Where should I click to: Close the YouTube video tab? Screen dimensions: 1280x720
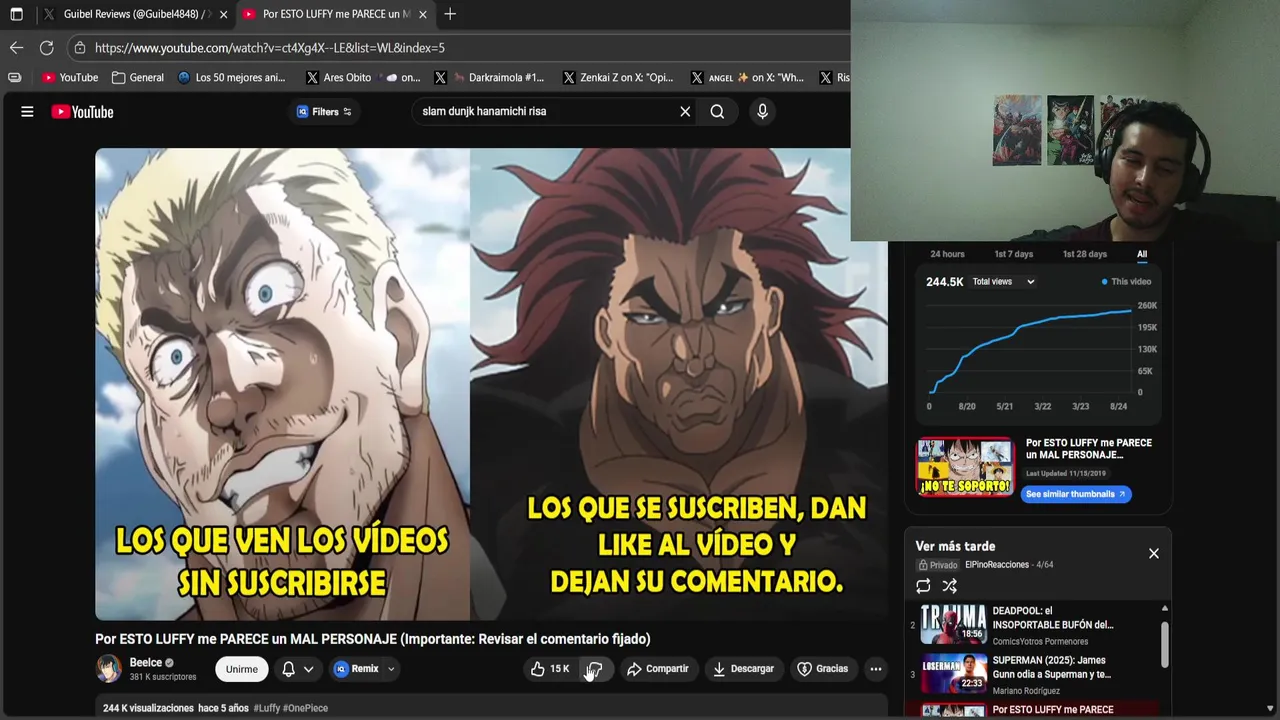pos(422,14)
